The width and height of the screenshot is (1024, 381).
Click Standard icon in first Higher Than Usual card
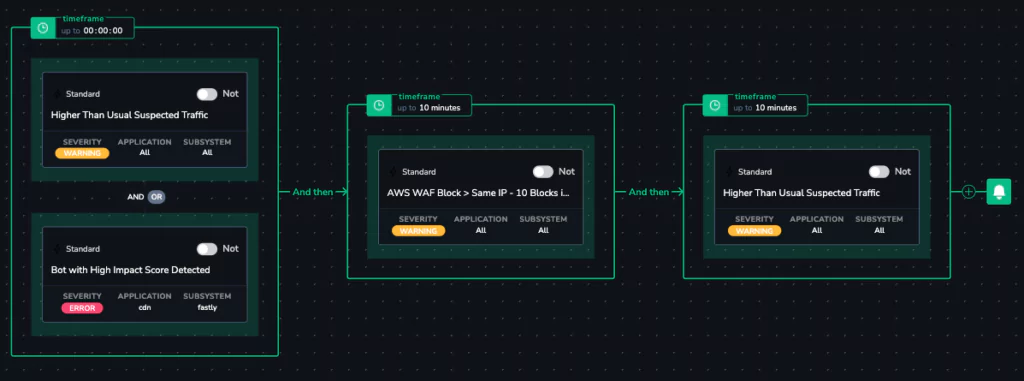coord(57,94)
